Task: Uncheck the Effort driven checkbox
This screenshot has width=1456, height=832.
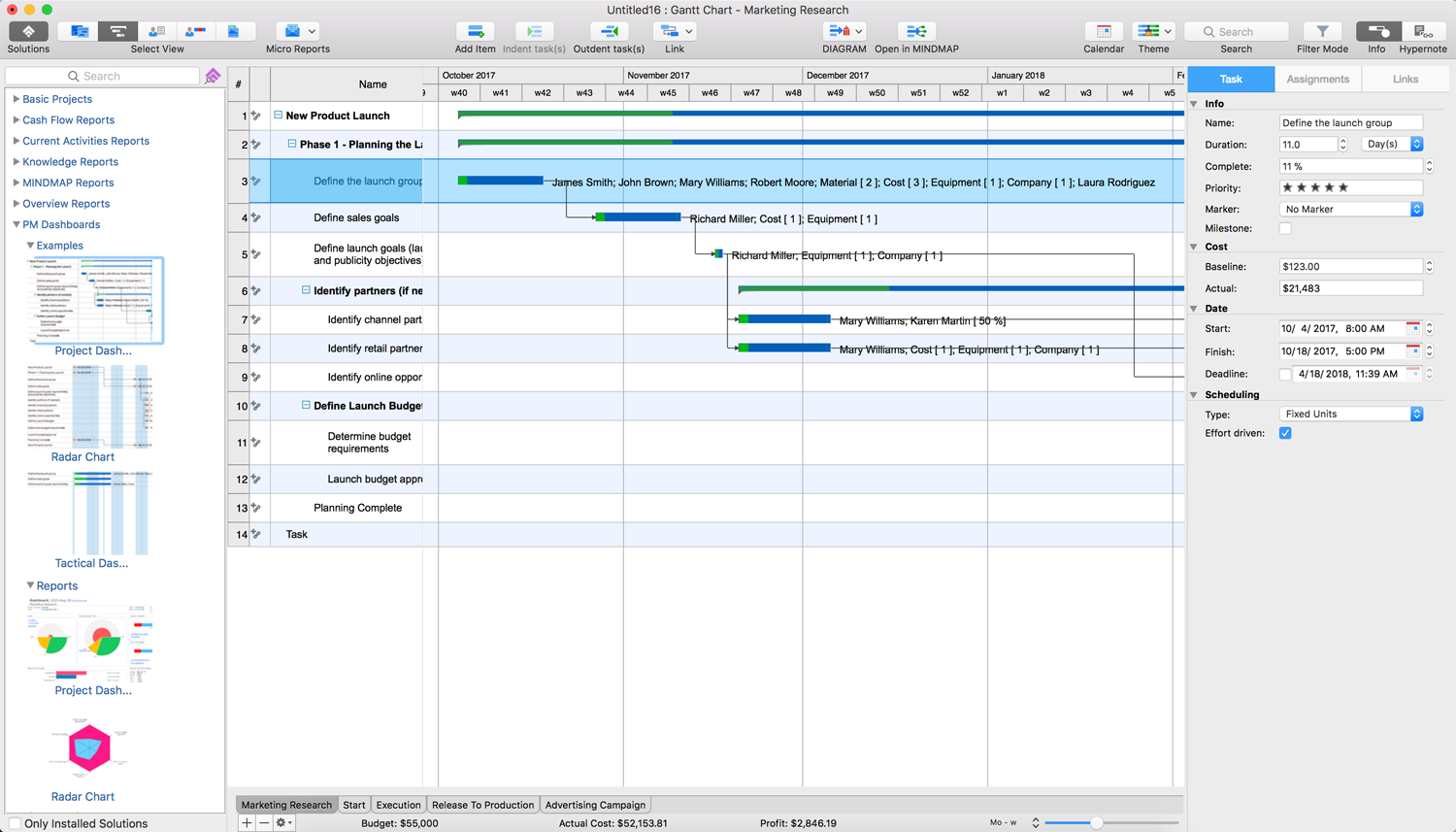Action: click(1285, 434)
